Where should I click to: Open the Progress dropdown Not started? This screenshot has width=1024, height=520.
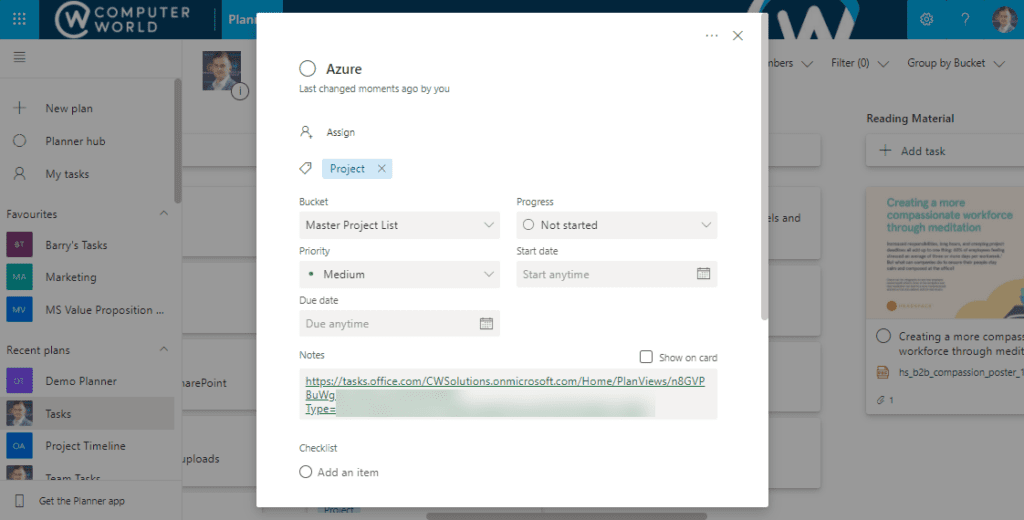tap(616, 225)
